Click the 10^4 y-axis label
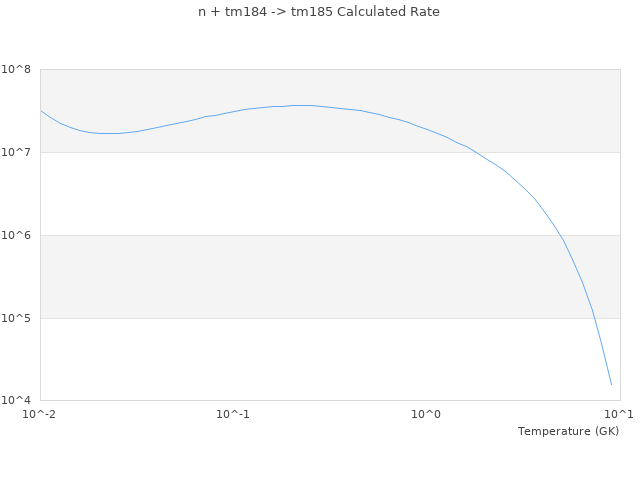The height and width of the screenshot is (480, 640). click(x=19, y=401)
